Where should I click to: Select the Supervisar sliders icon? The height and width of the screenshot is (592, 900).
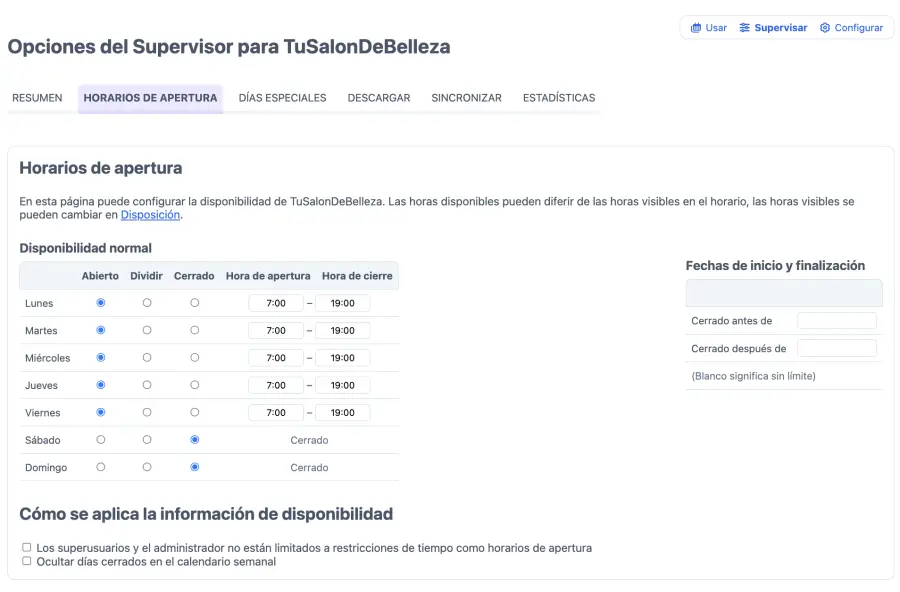click(x=746, y=27)
